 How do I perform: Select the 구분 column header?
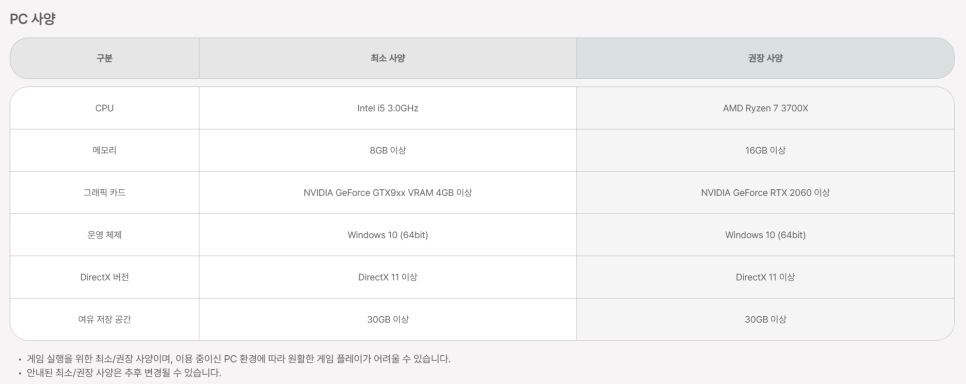pos(104,59)
